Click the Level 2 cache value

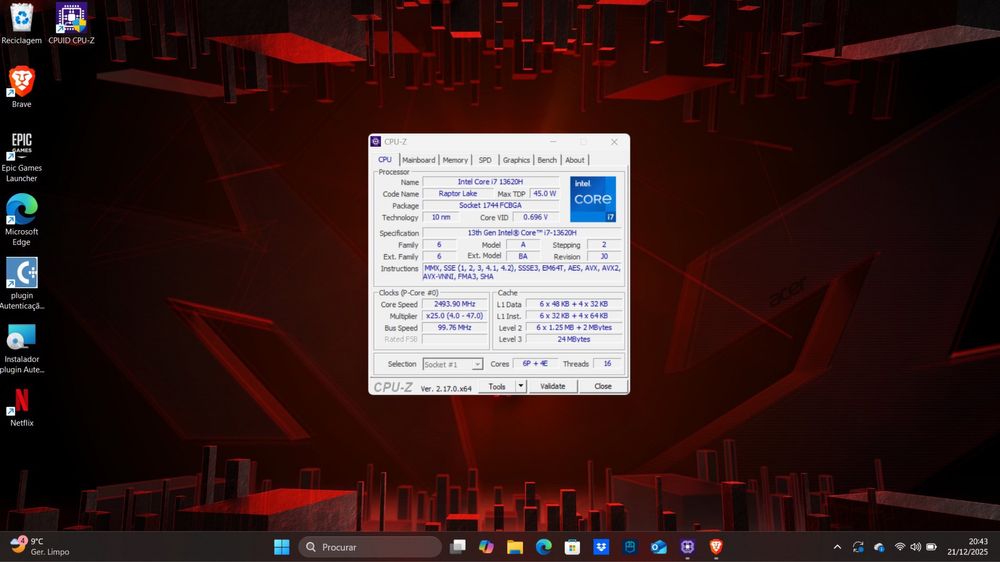pos(574,328)
